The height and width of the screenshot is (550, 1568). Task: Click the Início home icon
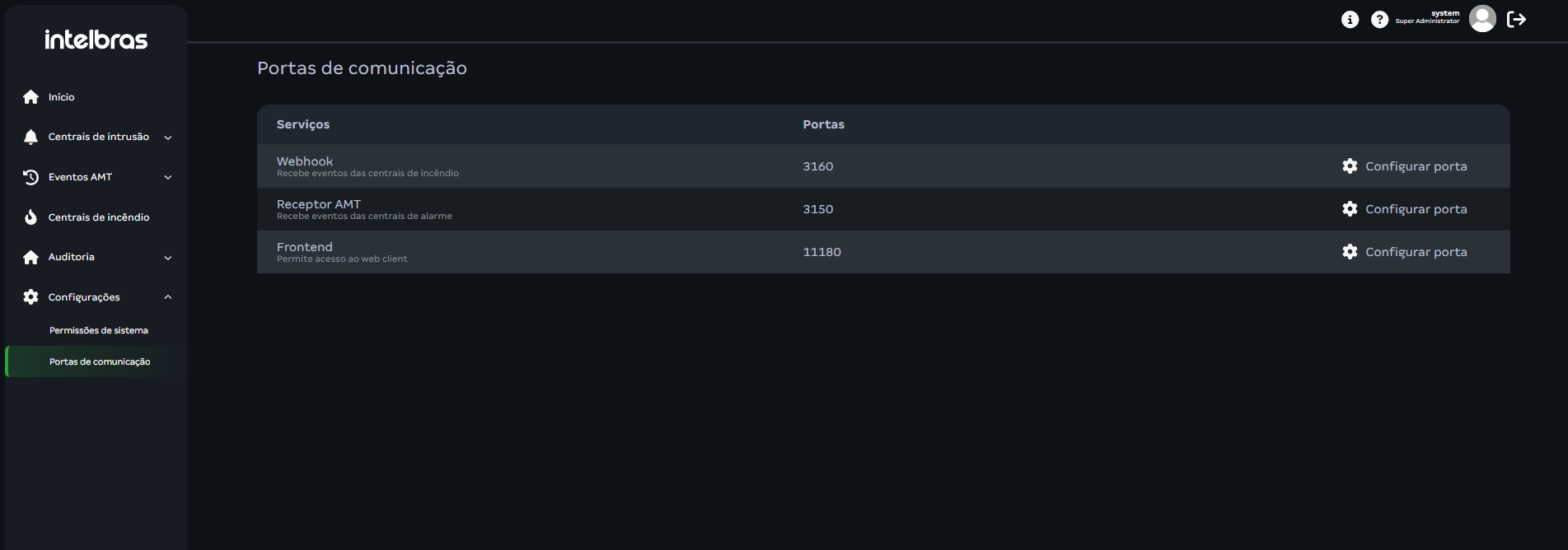[31, 97]
